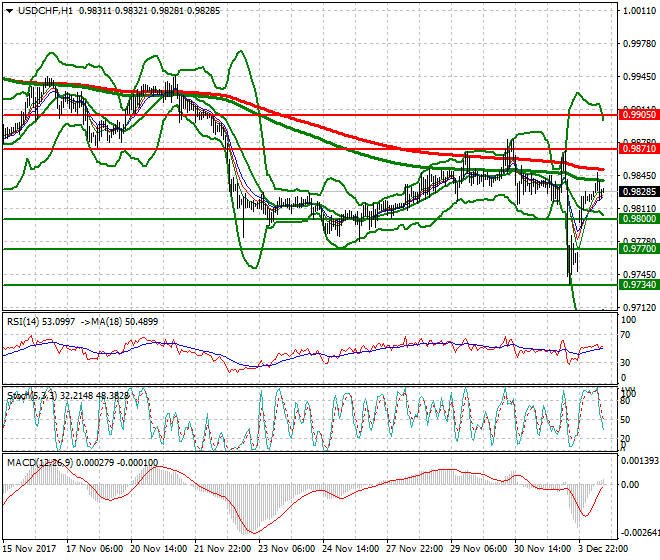660x560 pixels.
Task: Click the 0.99450 price scale value
Action: point(639,77)
